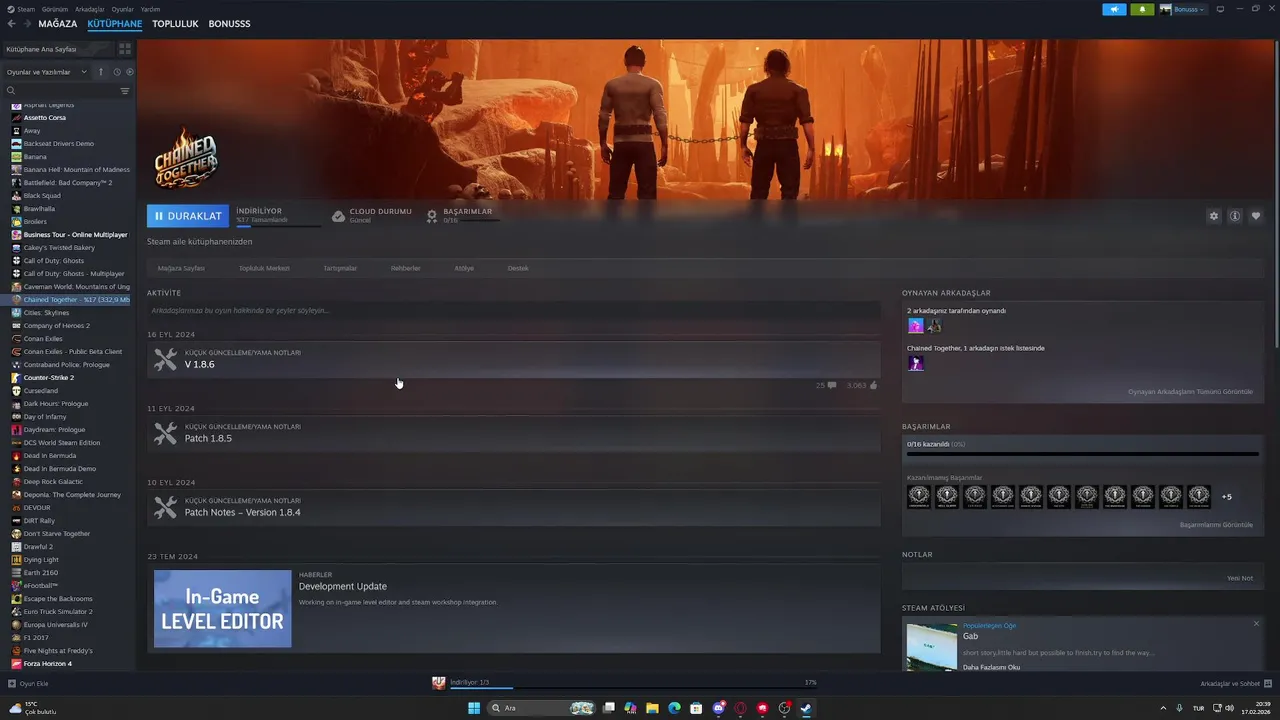This screenshot has width=1280, height=720.
Task: Show the +5 more achievements
Action: [1227, 497]
